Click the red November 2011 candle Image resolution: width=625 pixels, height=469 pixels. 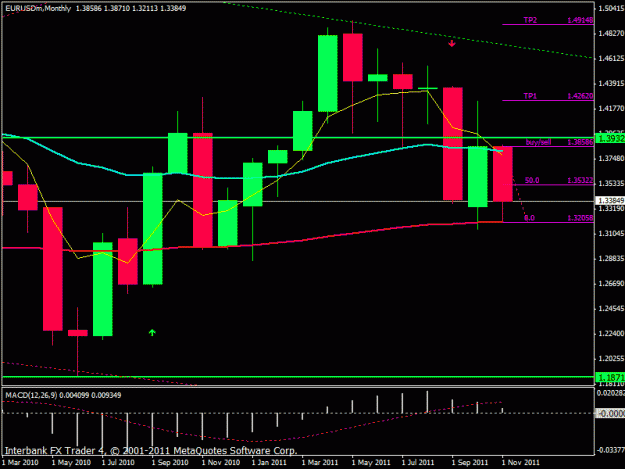pyautogui.click(x=503, y=174)
